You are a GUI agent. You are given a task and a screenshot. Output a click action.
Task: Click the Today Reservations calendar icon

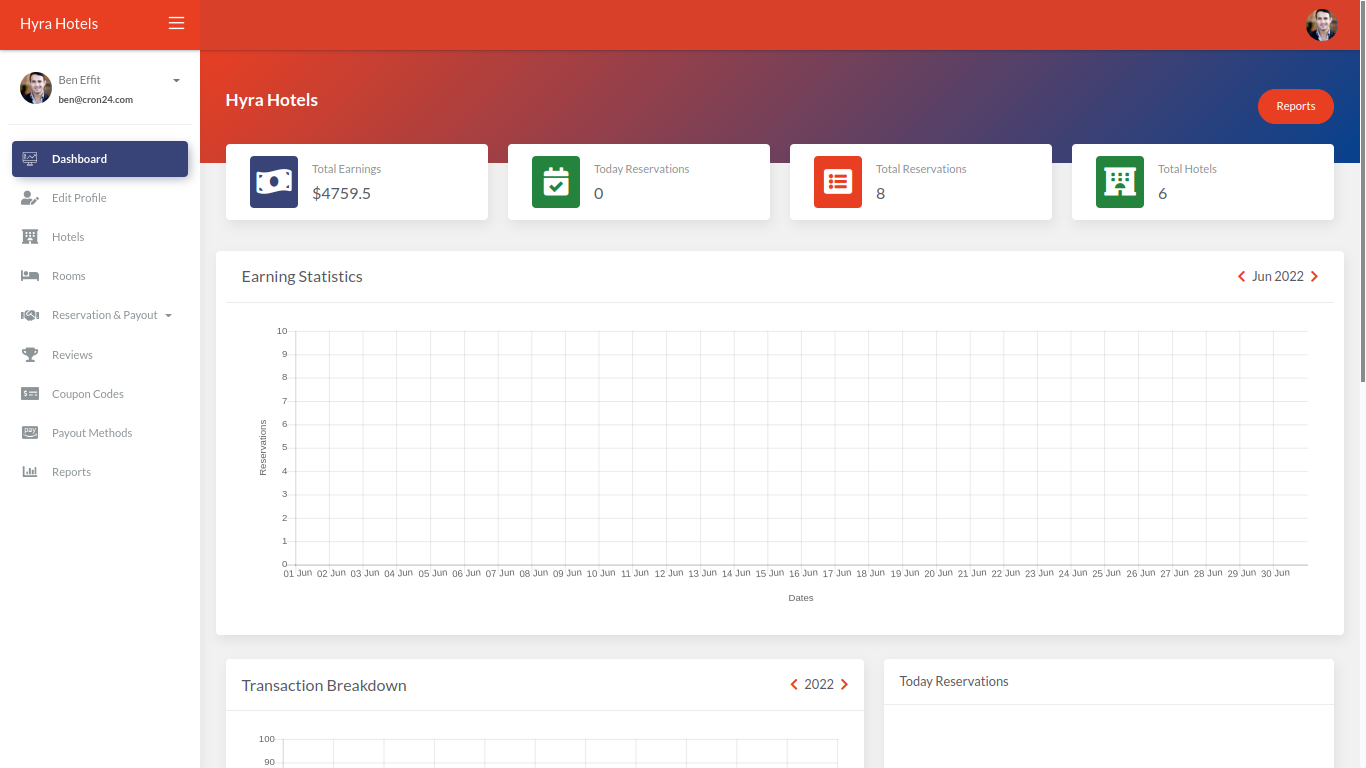(555, 182)
